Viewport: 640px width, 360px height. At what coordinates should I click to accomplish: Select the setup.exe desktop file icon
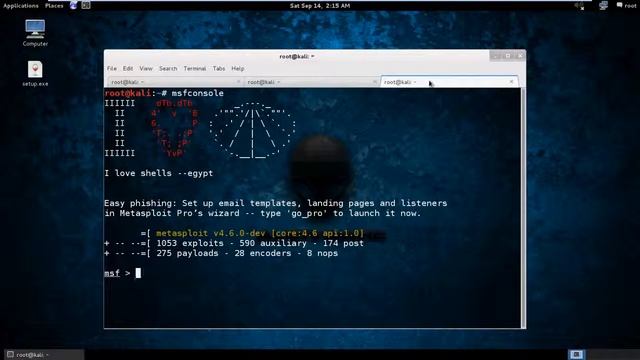35,73
